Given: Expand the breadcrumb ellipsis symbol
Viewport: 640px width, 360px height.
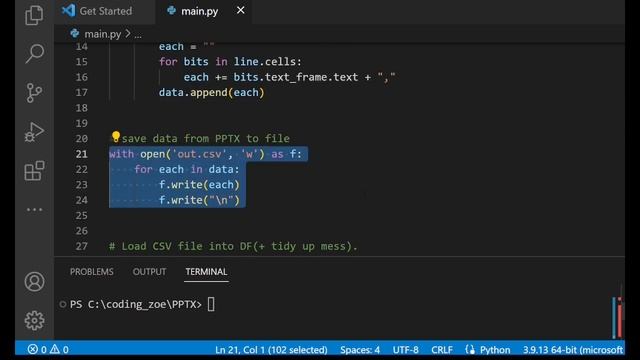Looking at the screenshot, I should point(138,35).
